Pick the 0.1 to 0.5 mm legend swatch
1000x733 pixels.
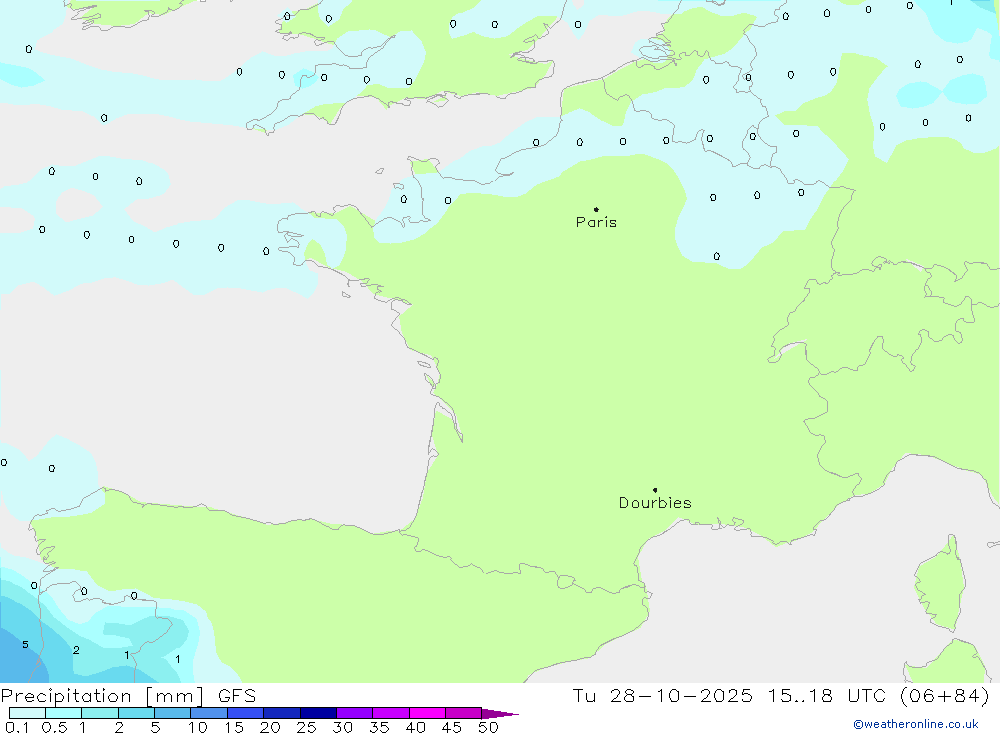pyautogui.click(x=27, y=713)
